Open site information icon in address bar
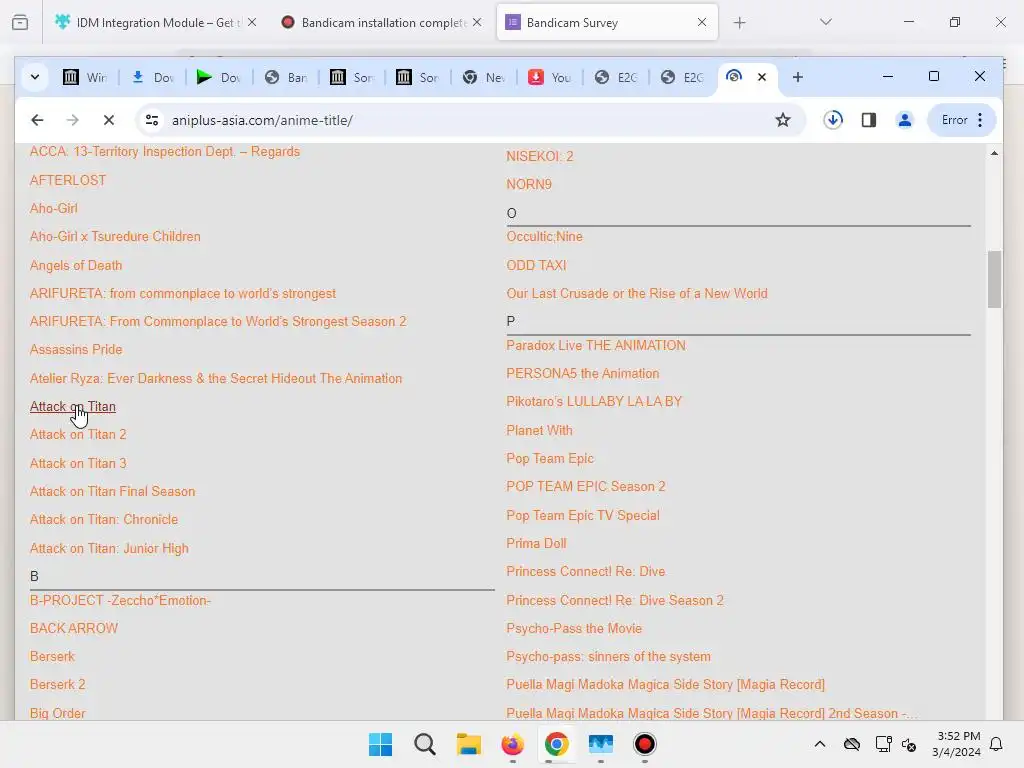 152,120
